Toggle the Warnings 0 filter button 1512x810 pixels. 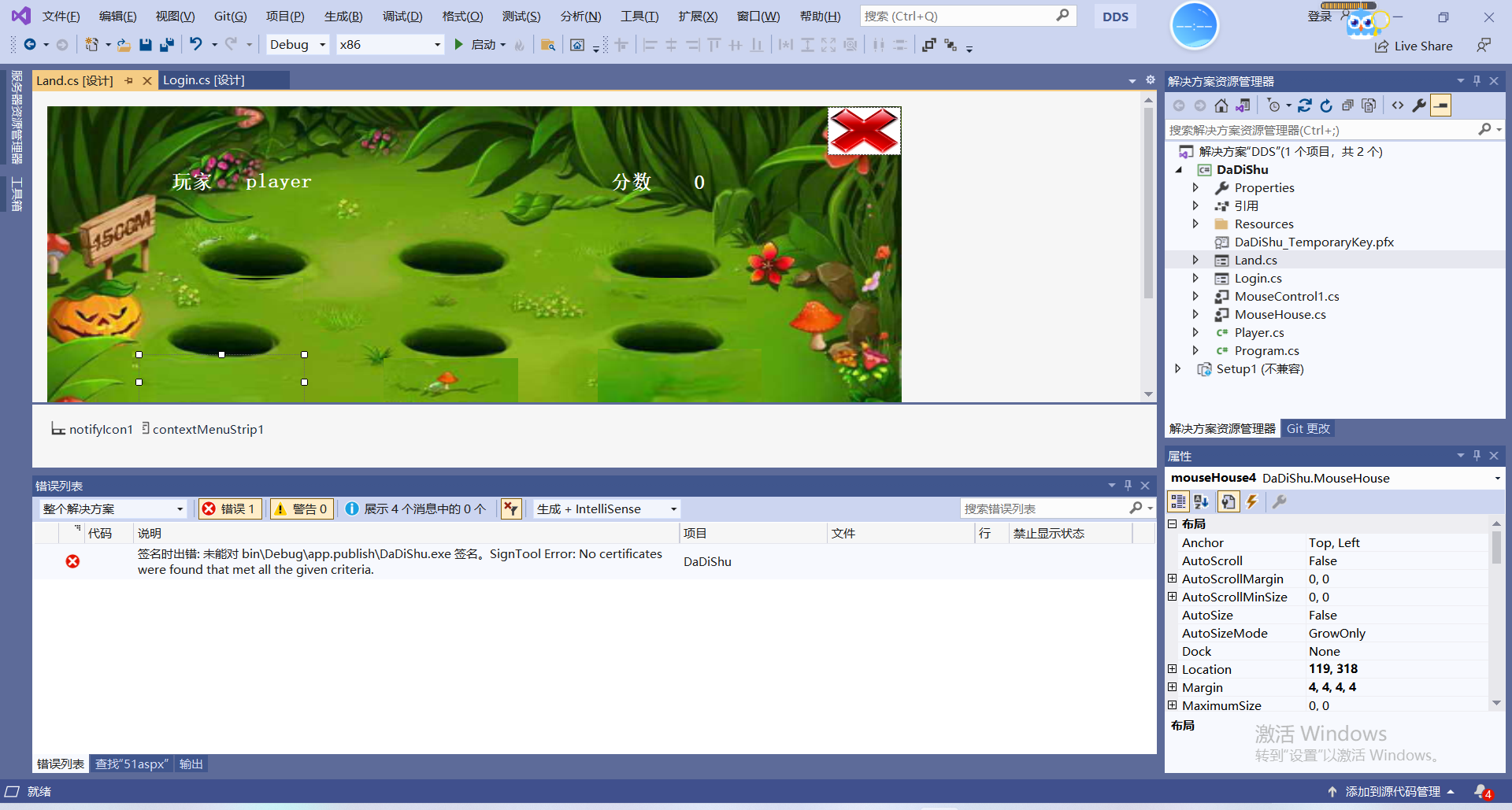pos(302,509)
